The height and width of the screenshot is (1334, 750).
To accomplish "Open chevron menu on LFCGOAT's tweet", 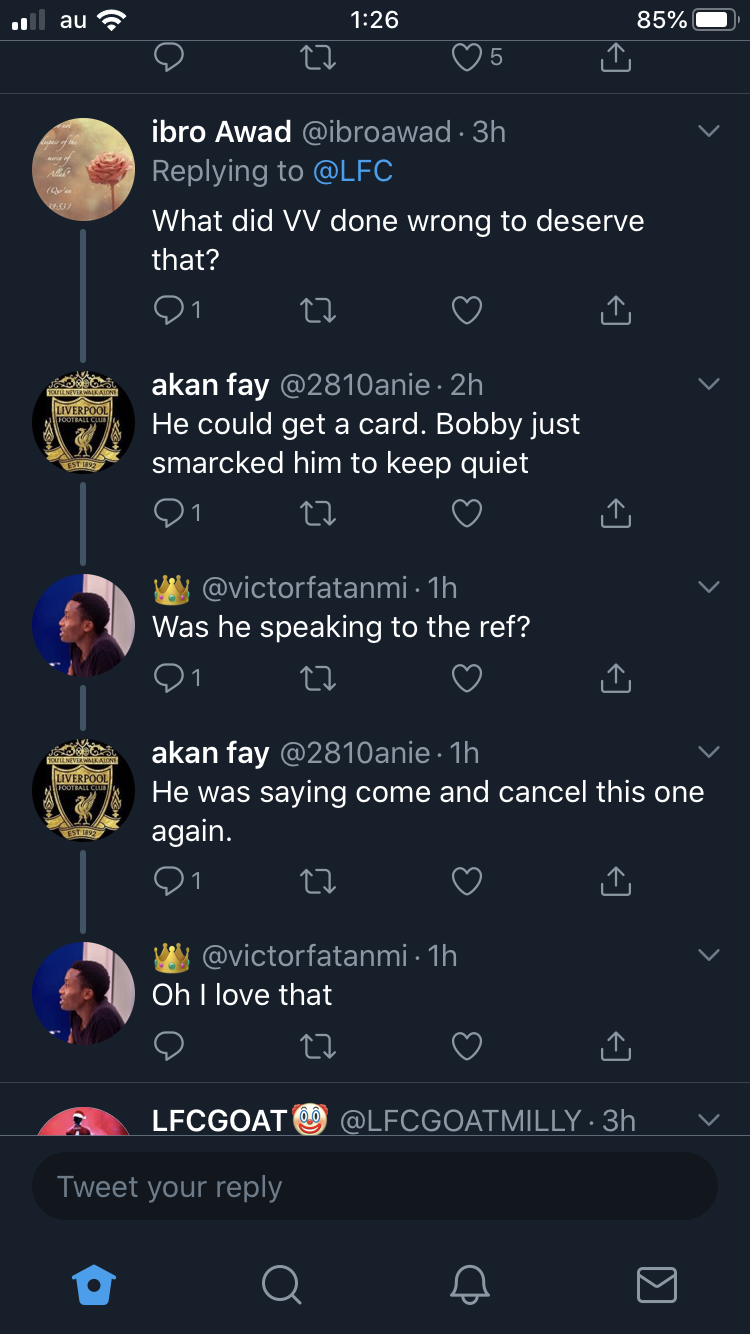I will 708,1120.
